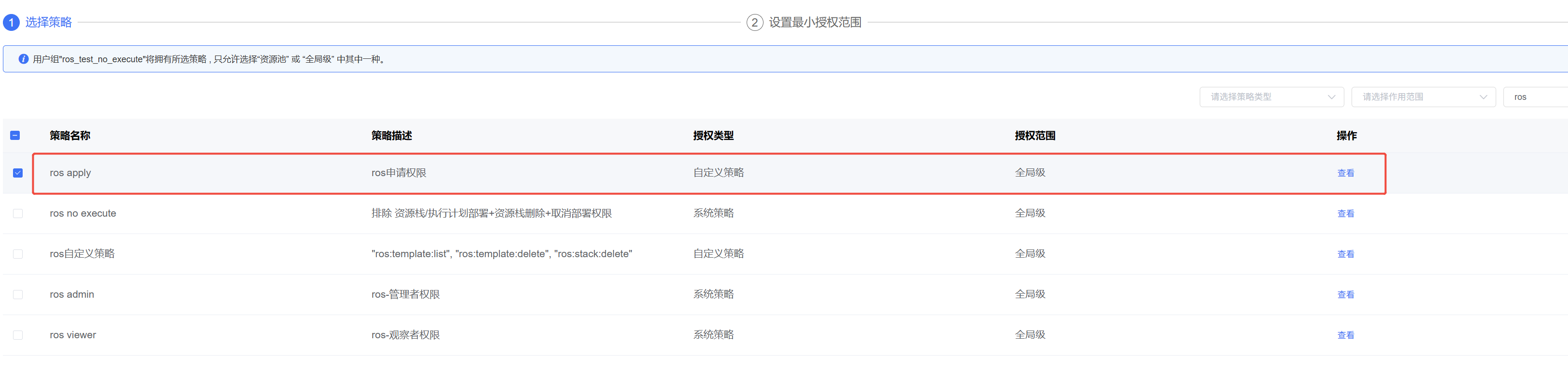Click the ros-观察者权限 description cell

click(x=405, y=335)
